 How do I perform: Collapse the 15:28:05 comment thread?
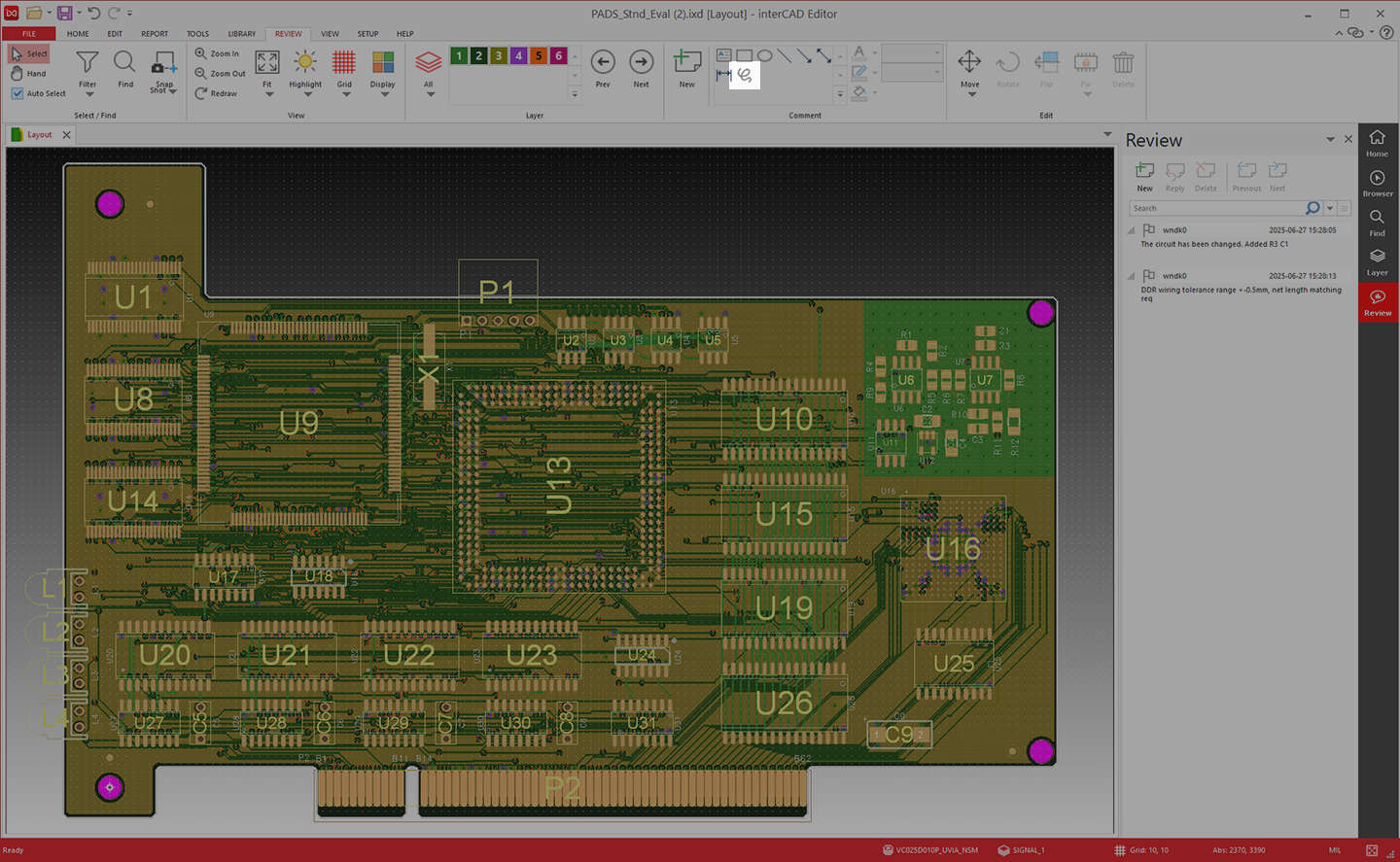1132,231
